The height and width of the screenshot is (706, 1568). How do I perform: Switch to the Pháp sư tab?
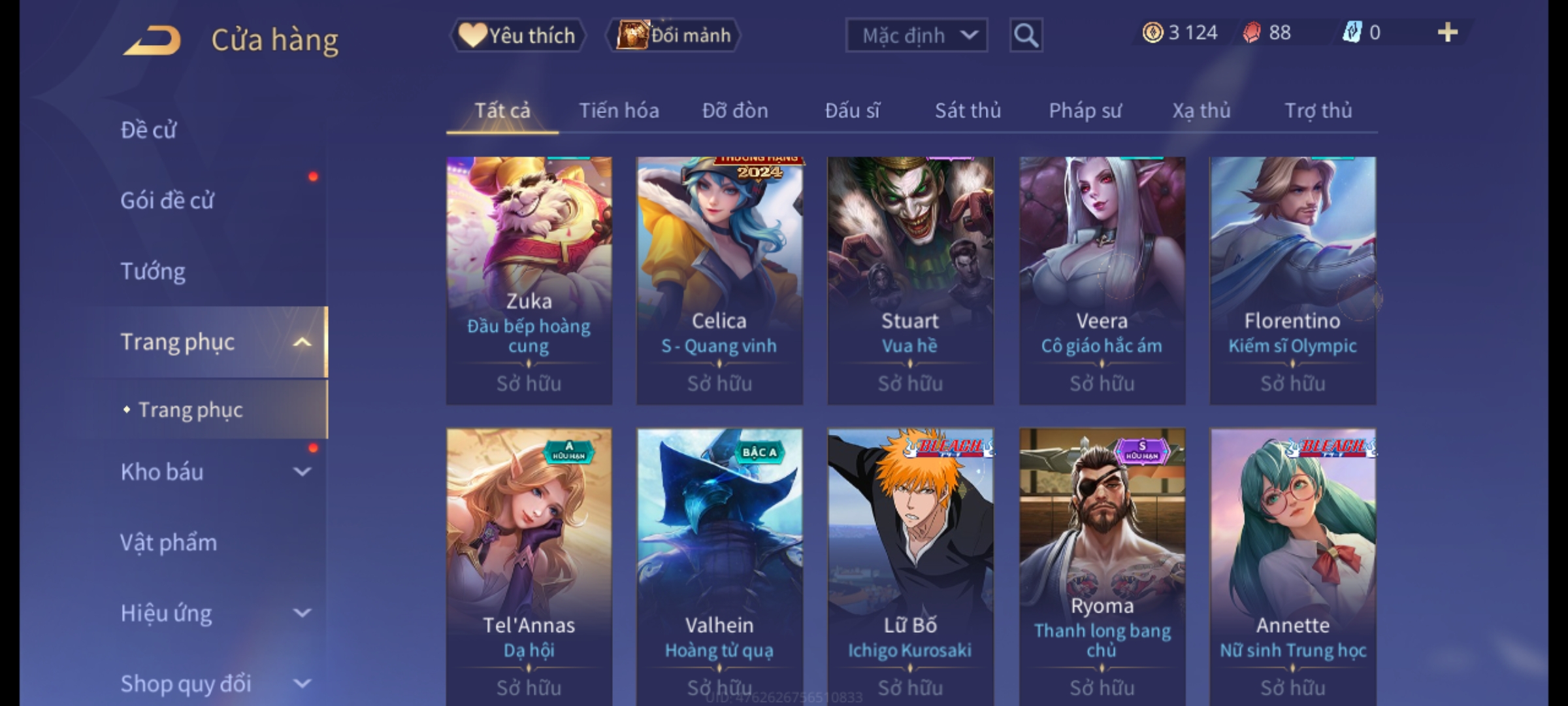click(1085, 110)
